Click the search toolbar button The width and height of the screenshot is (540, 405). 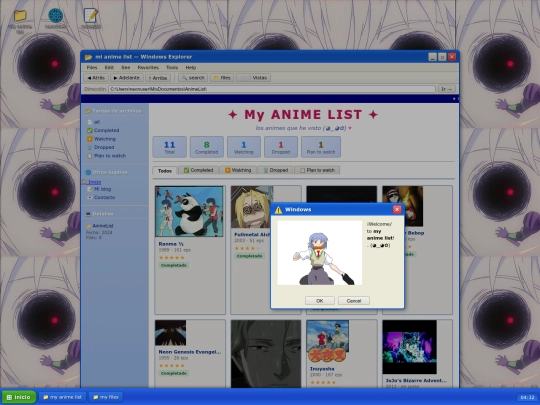point(193,78)
